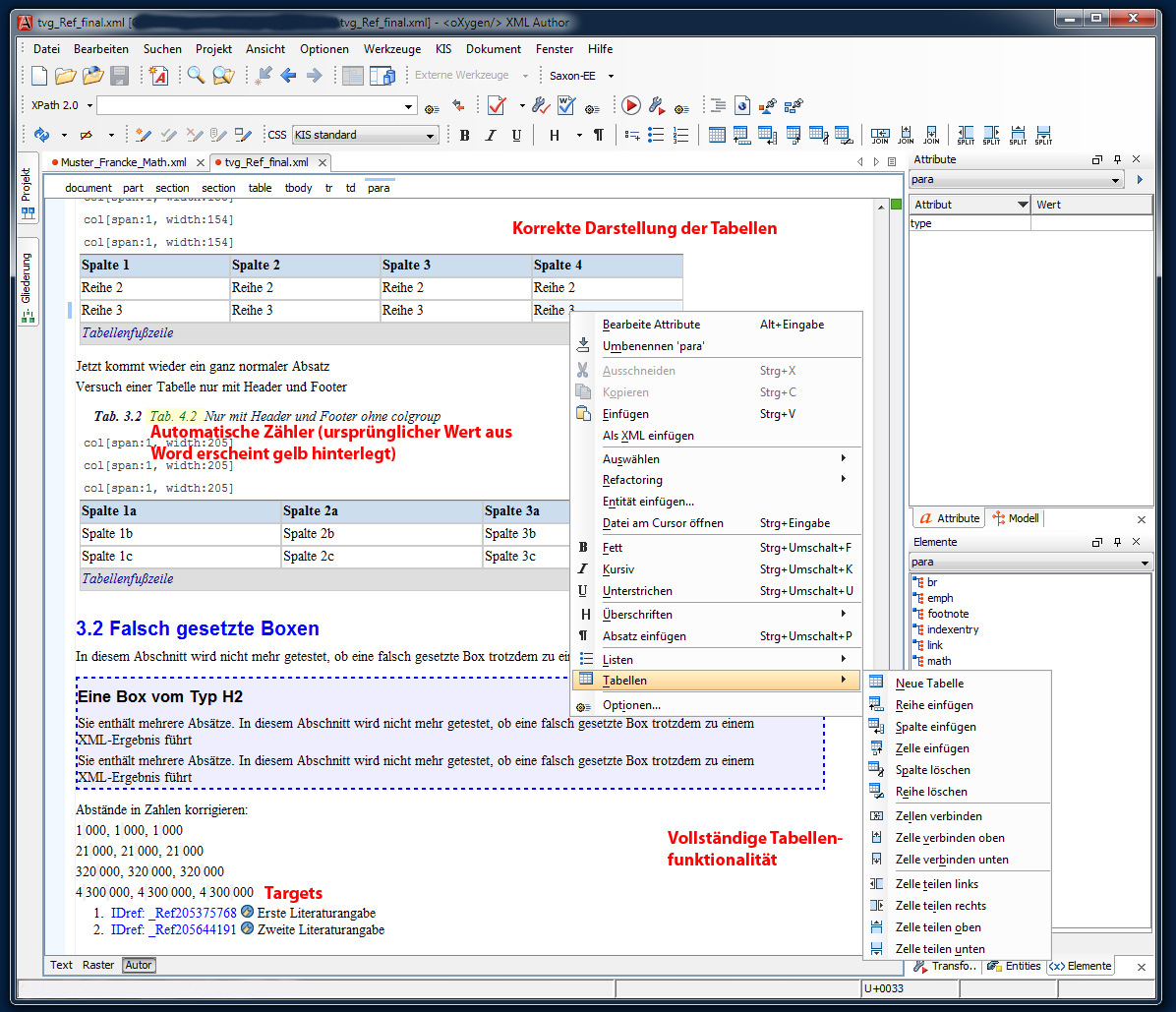Click the blue back arrow icon
The image size is (1176, 1012).
(x=288, y=76)
